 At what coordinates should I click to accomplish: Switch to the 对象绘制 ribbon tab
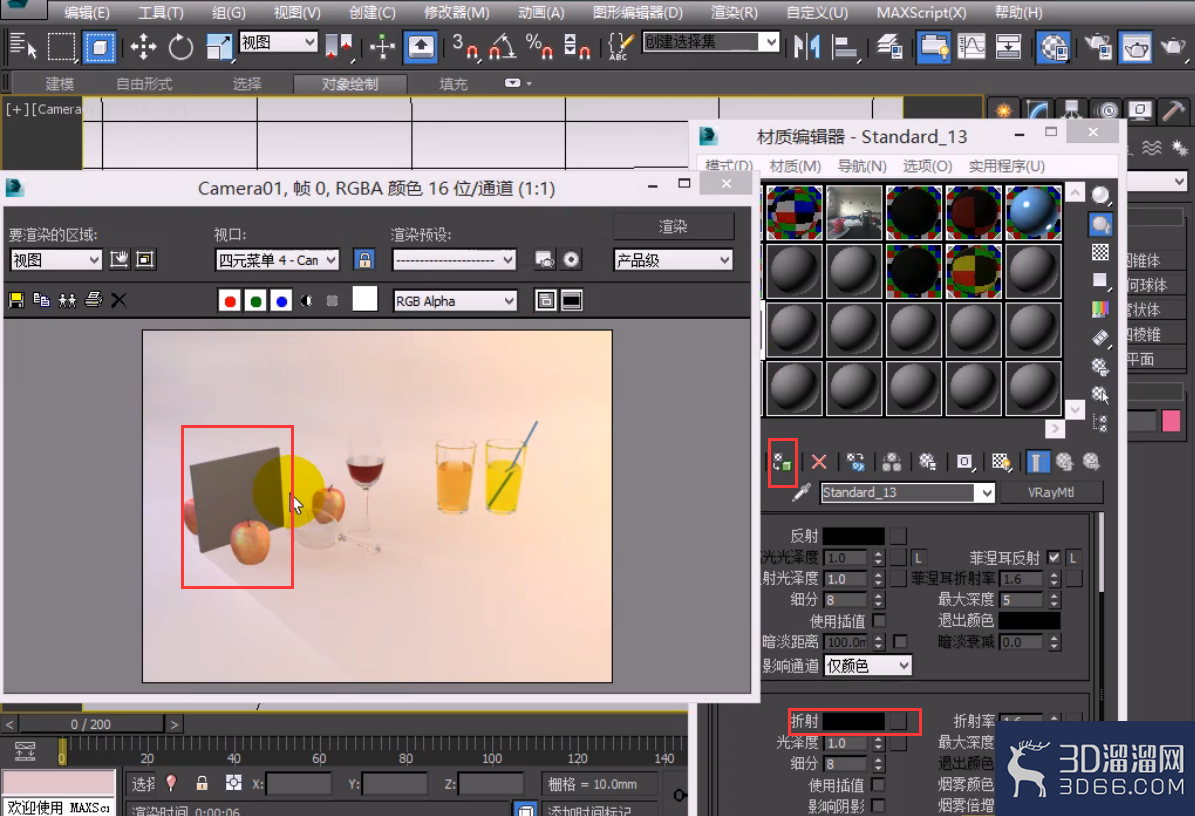pyautogui.click(x=349, y=84)
